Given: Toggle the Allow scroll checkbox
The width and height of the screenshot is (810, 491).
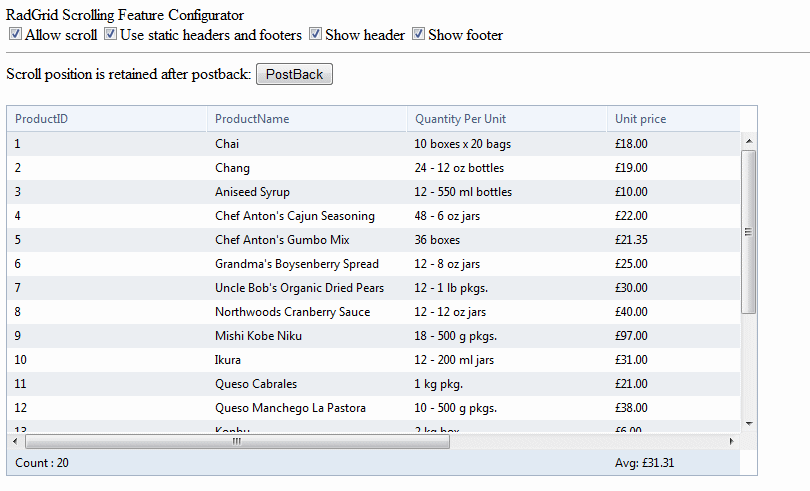Looking at the screenshot, I should pos(15,35).
